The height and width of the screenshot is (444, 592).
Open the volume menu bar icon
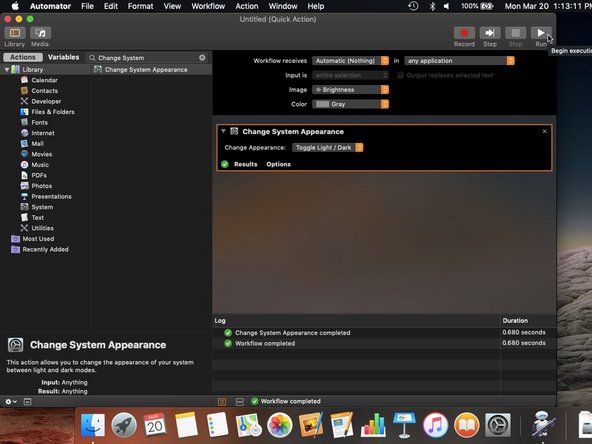(x=447, y=6)
